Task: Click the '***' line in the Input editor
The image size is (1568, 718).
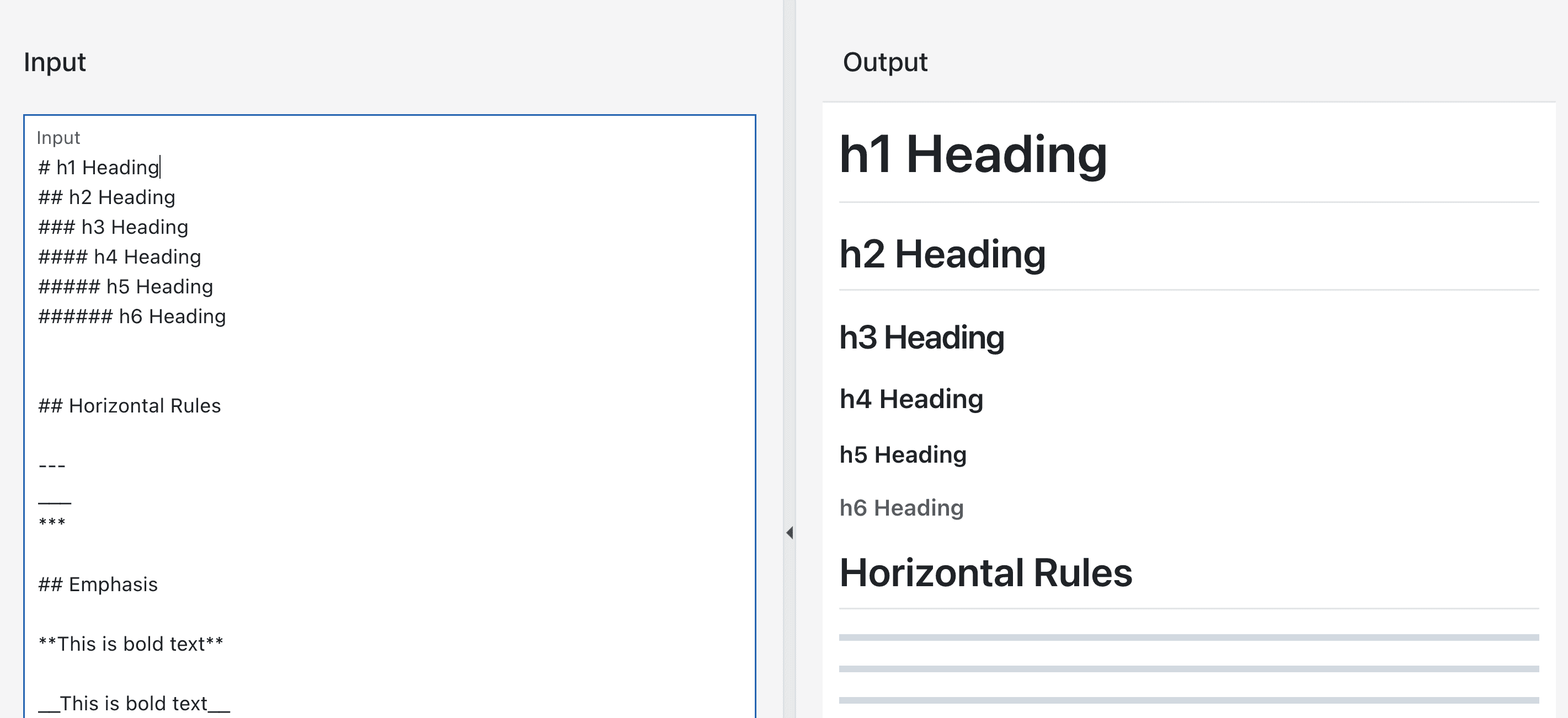Action: (x=52, y=522)
